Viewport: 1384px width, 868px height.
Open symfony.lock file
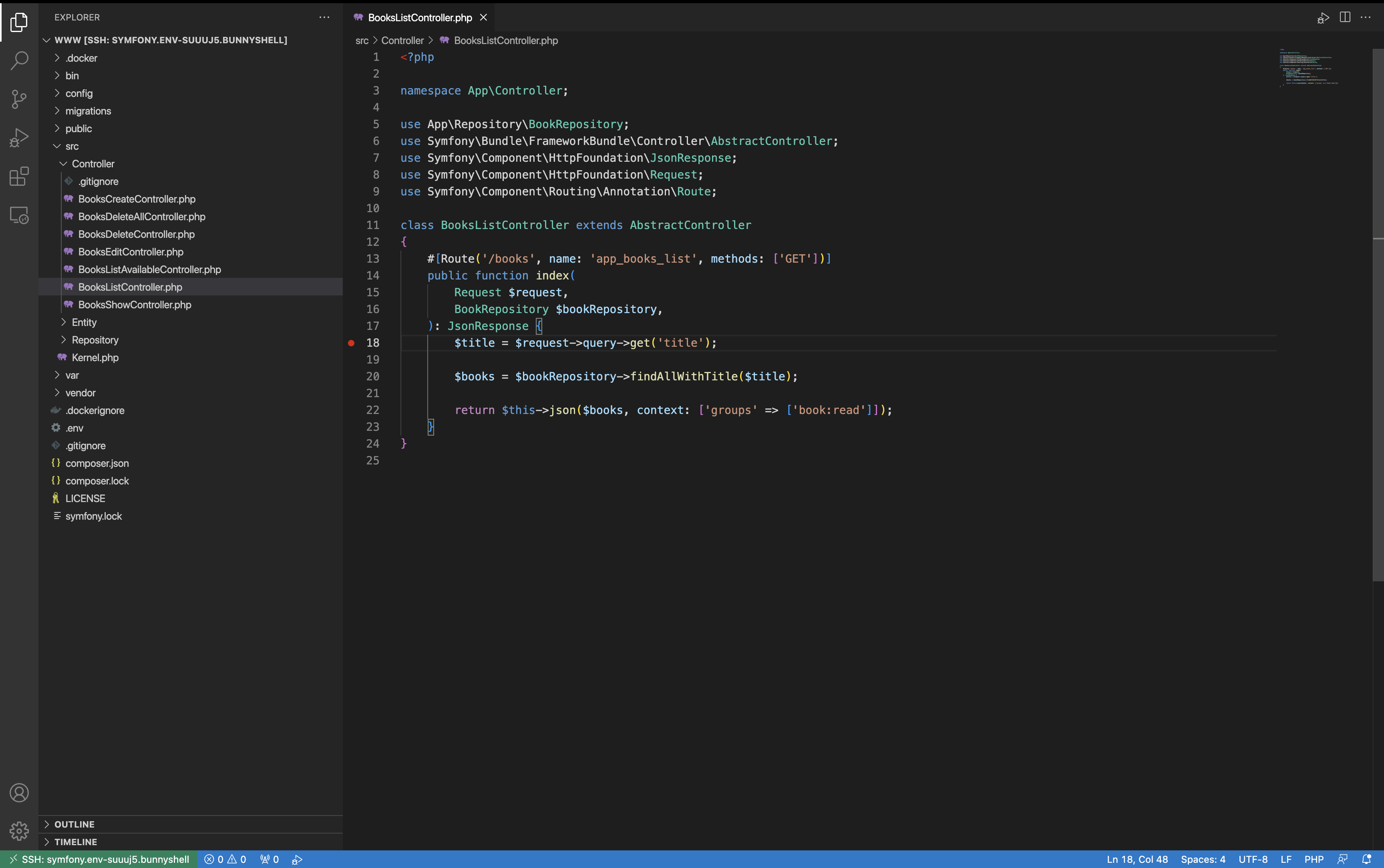click(191, 516)
